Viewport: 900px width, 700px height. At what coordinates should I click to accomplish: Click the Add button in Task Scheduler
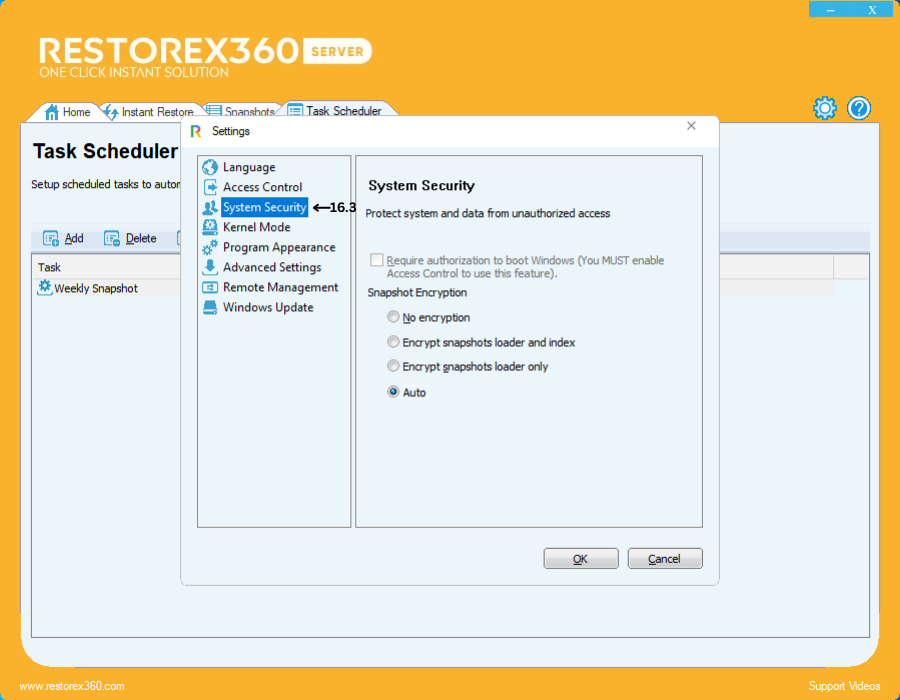63,238
